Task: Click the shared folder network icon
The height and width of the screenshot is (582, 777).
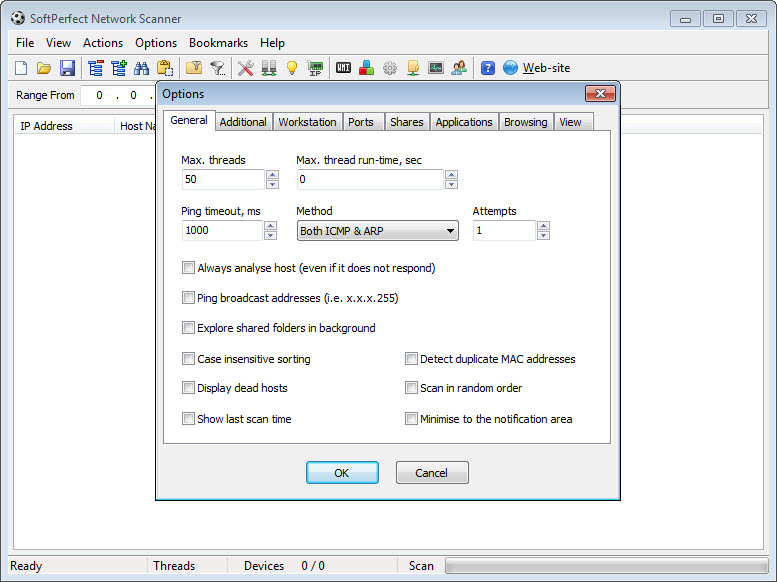Action: [413, 68]
